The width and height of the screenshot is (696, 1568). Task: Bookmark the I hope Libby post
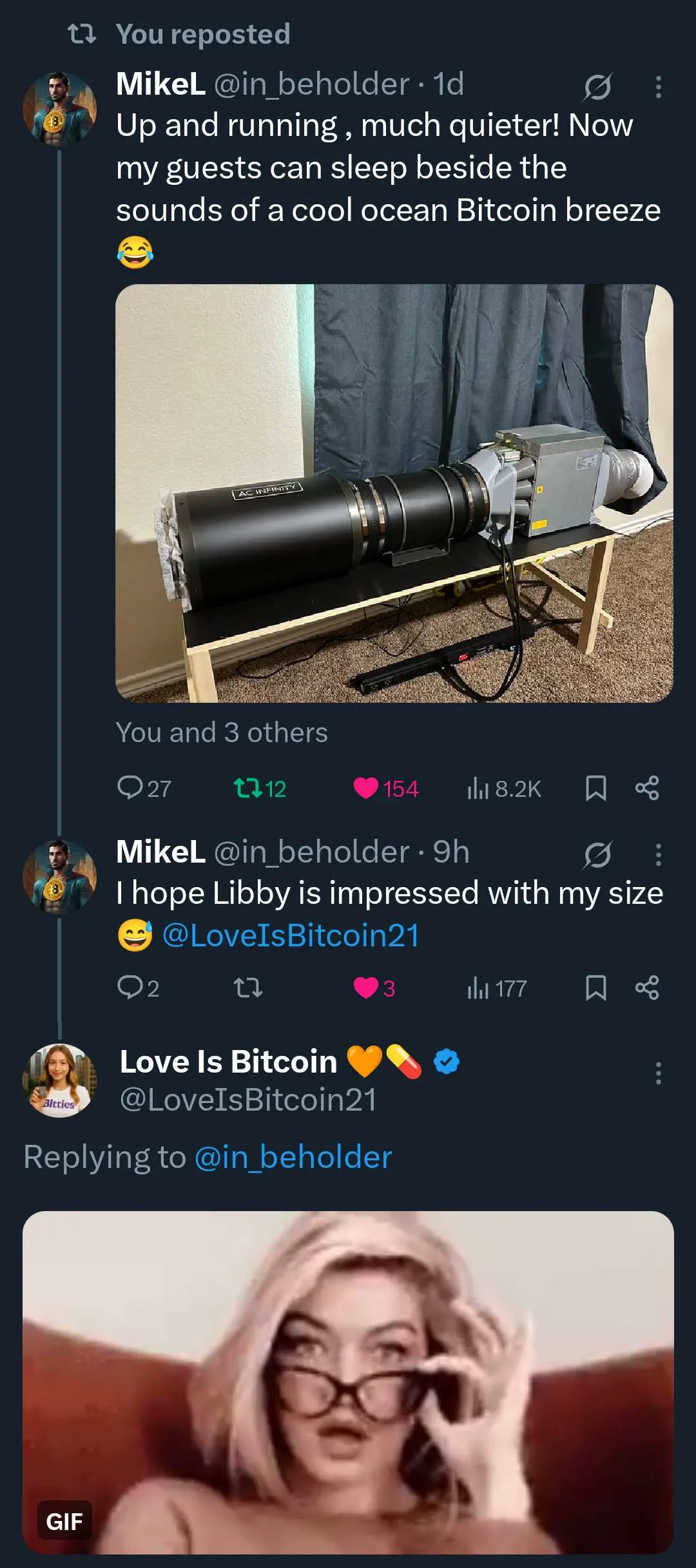[x=595, y=988]
